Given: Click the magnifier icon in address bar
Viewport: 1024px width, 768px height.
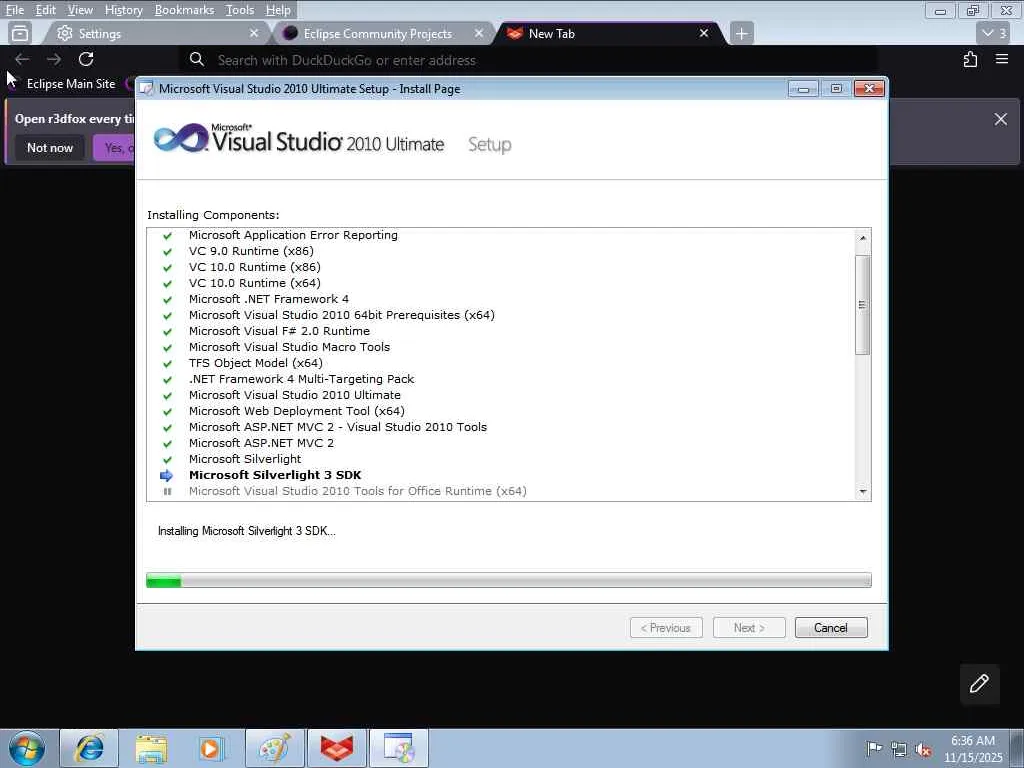Looking at the screenshot, I should click(x=197, y=59).
